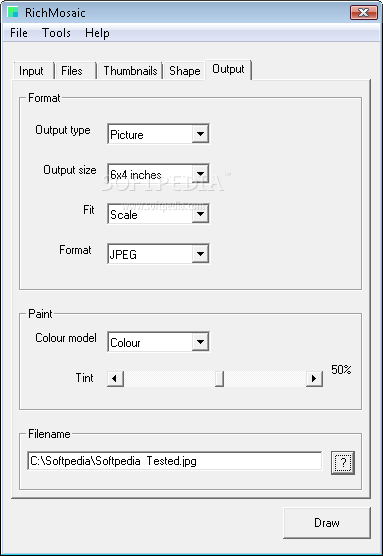Open the File menu
The width and height of the screenshot is (383, 556).
click(19, 33)
